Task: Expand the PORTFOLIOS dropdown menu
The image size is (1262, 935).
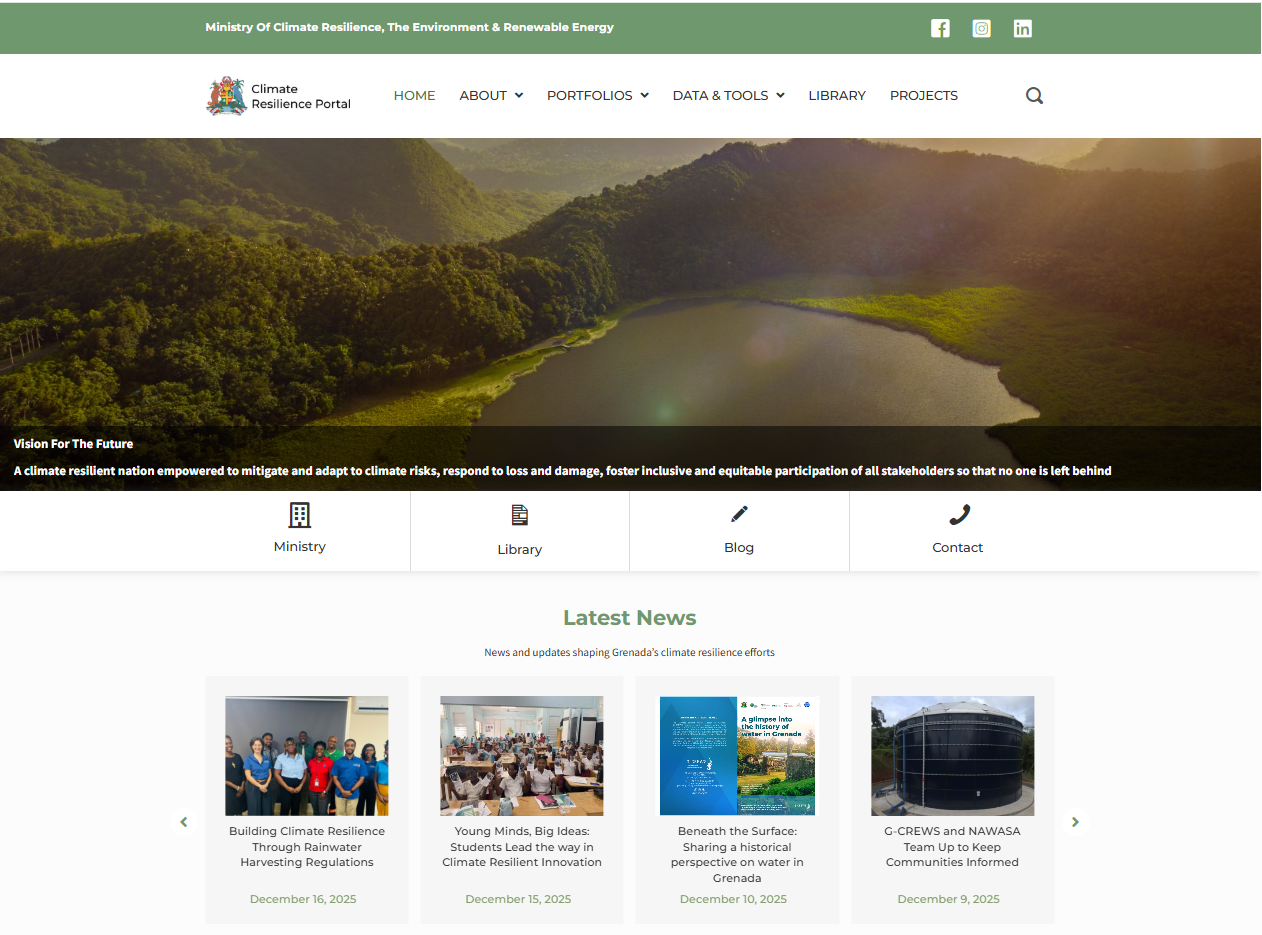Action: coord(597,96)
